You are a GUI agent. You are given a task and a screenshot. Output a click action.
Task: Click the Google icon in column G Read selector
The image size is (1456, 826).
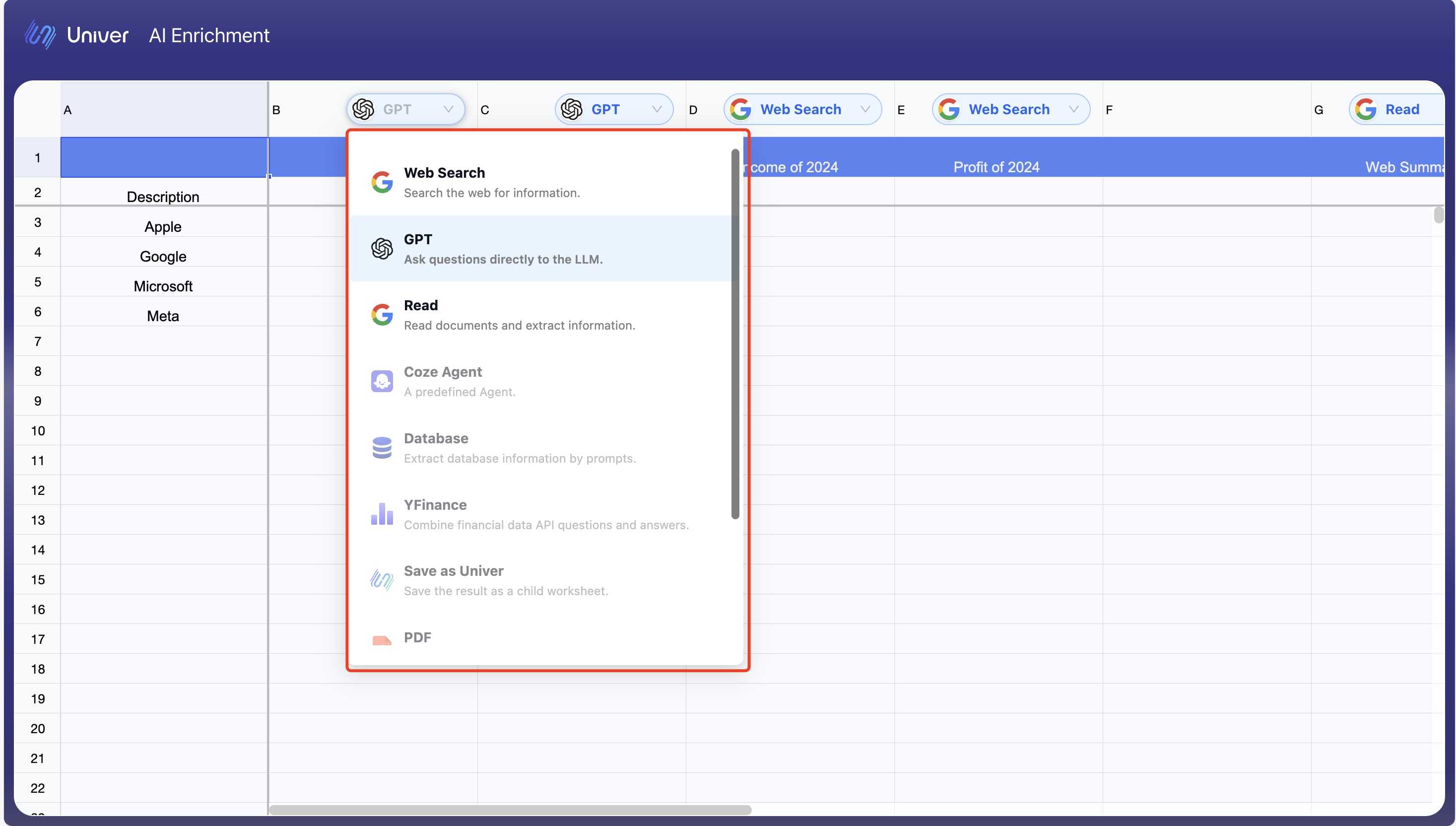(1366, 110)
